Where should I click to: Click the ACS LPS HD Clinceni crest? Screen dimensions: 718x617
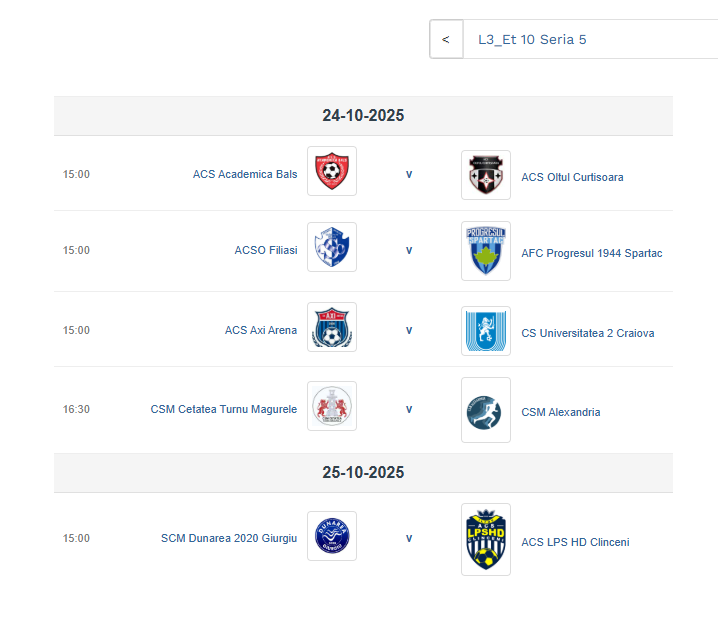tap(486, 539)
